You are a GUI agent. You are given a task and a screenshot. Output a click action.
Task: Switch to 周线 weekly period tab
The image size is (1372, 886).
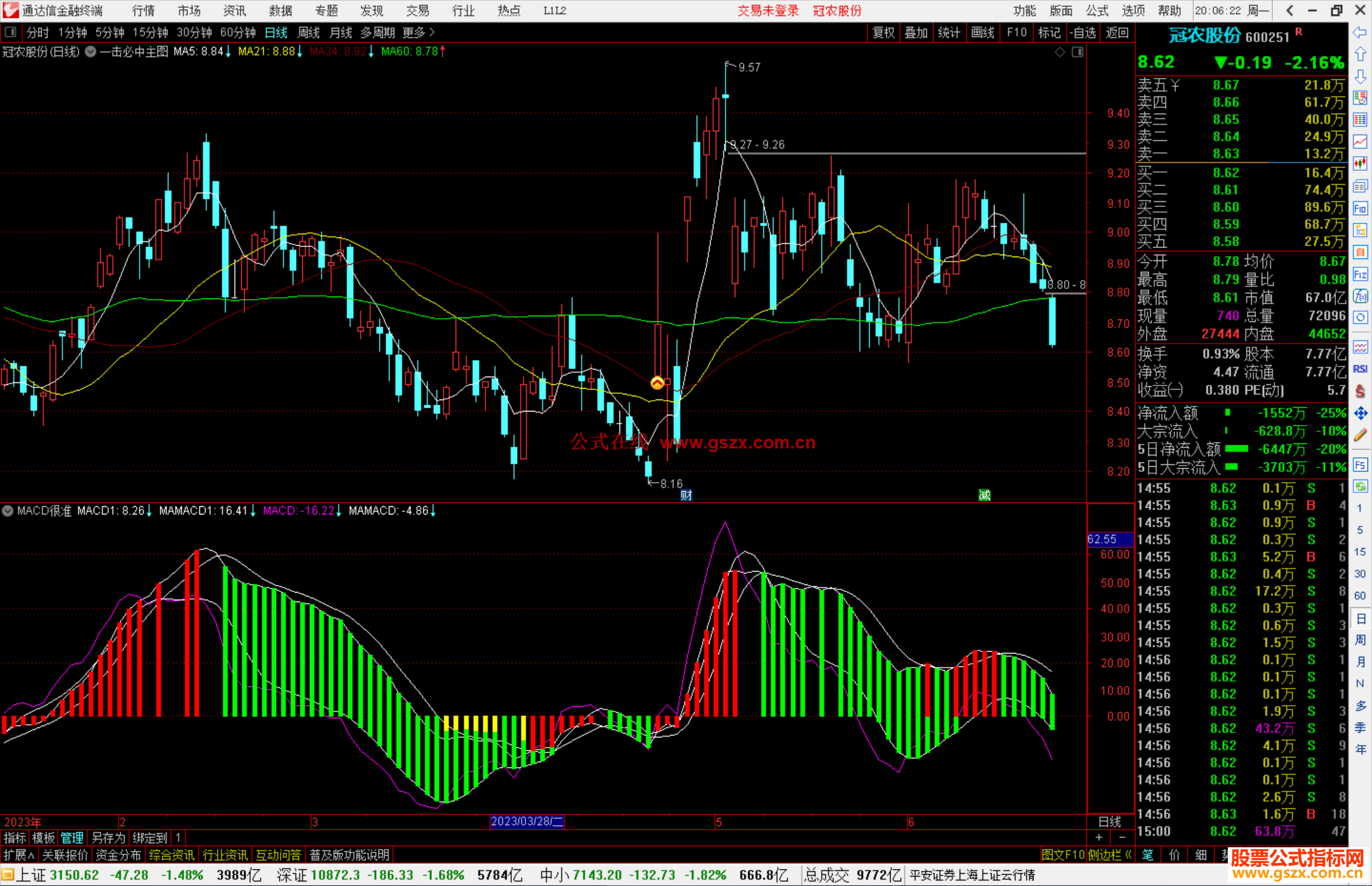308,32
